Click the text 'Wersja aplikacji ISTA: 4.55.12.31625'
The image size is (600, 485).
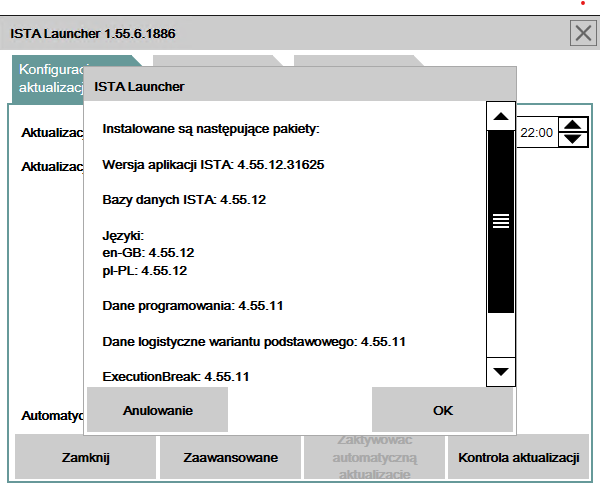[213, 165]
